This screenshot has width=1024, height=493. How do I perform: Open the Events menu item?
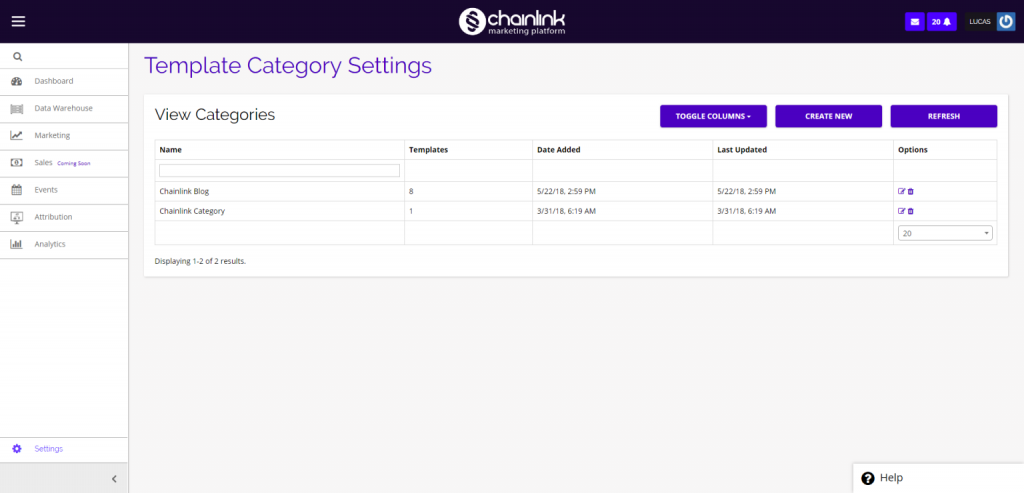(64, 190)
